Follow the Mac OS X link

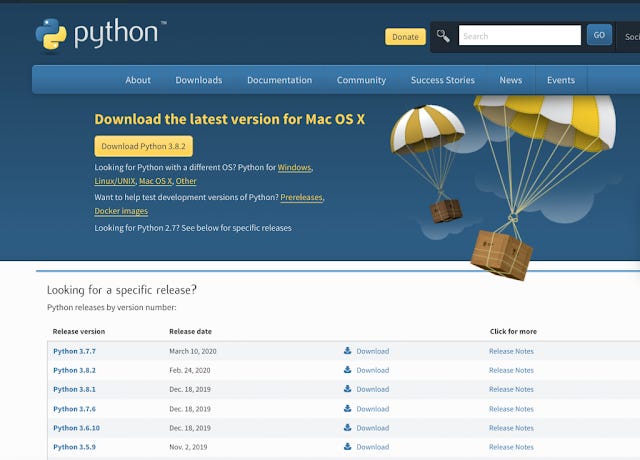pyautogui.click(x=156, y=181)
